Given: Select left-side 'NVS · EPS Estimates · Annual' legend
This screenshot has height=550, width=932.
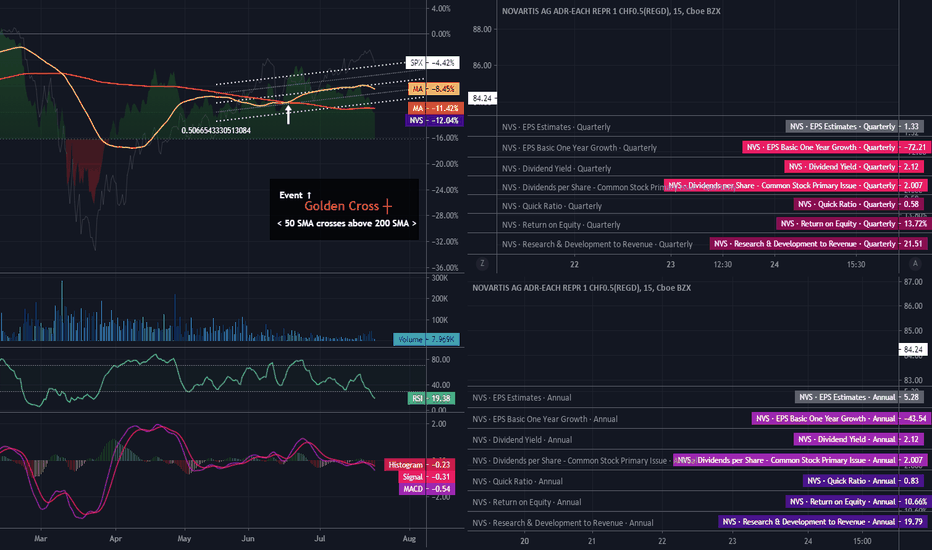Looking at the screenshot, I should point(521,398).
